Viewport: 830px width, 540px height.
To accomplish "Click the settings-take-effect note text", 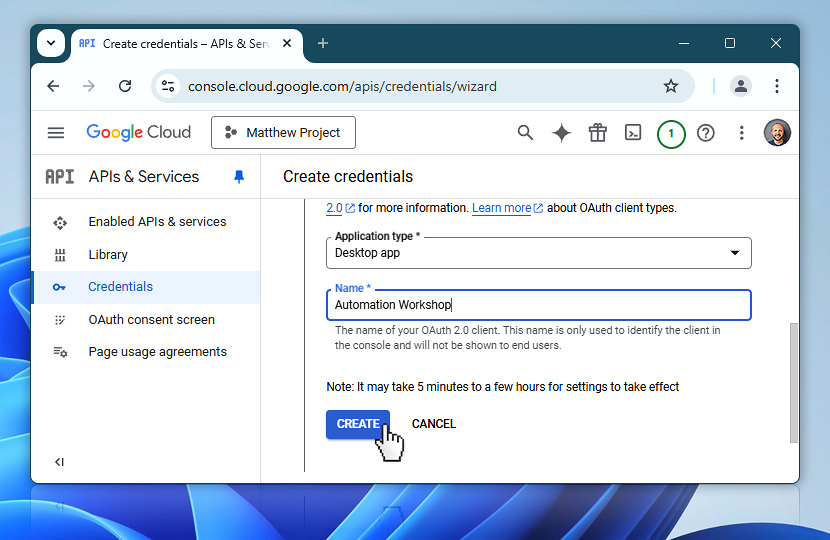I will point(502,387).
